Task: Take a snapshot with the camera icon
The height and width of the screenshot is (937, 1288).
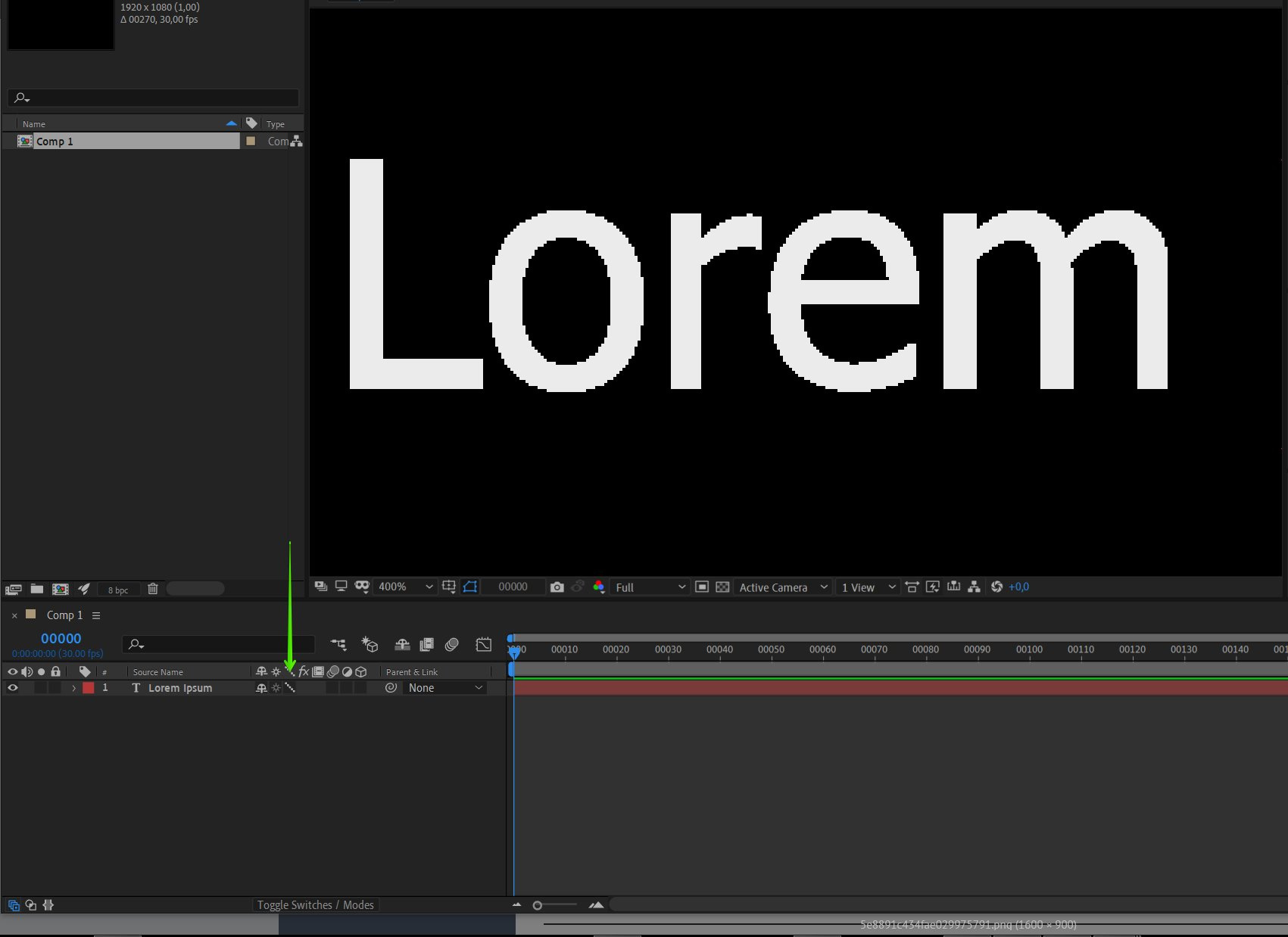Action: pyautogui.click(x=557, y=587)
